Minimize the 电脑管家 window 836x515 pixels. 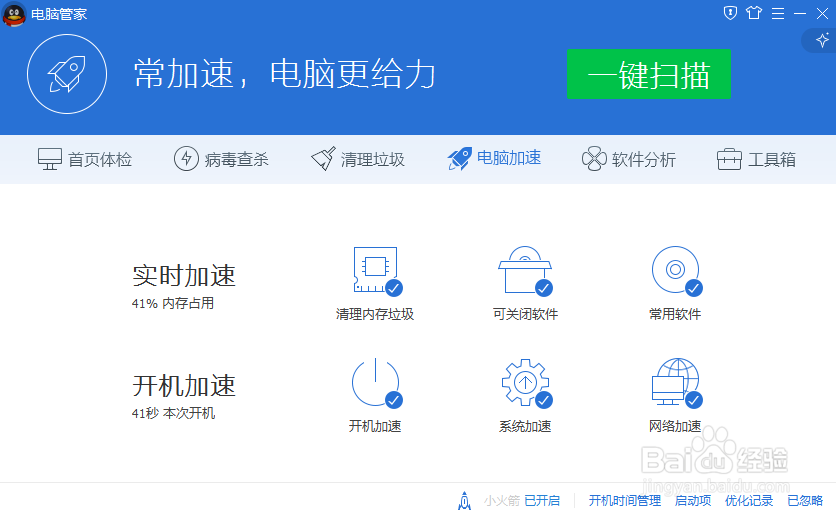pyautogui.click(x=800, y=13)
